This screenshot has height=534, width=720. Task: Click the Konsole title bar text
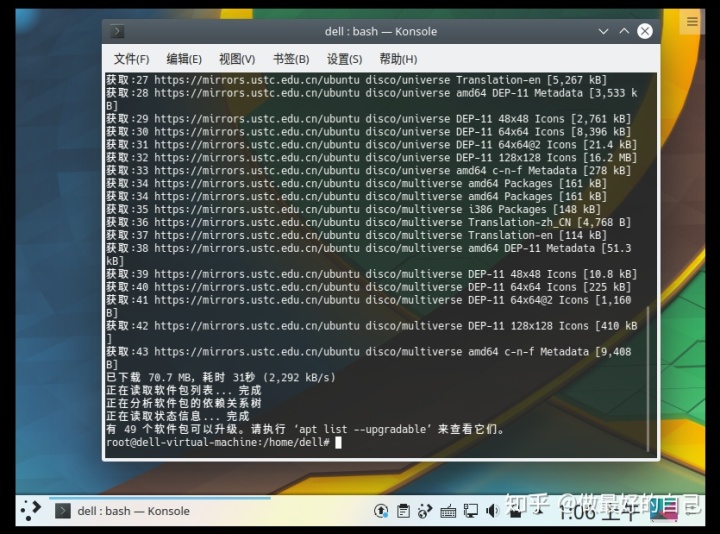point(381,31)
